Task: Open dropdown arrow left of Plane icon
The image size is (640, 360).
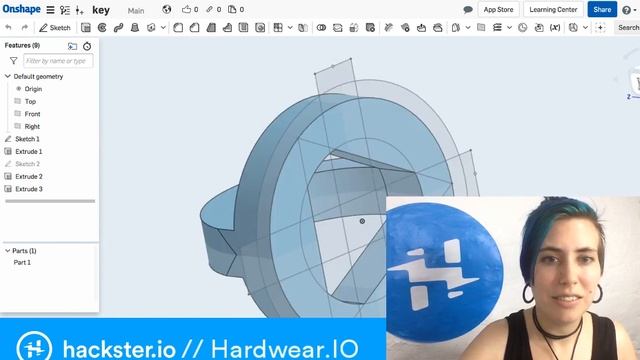Action: tap(468, 28)
